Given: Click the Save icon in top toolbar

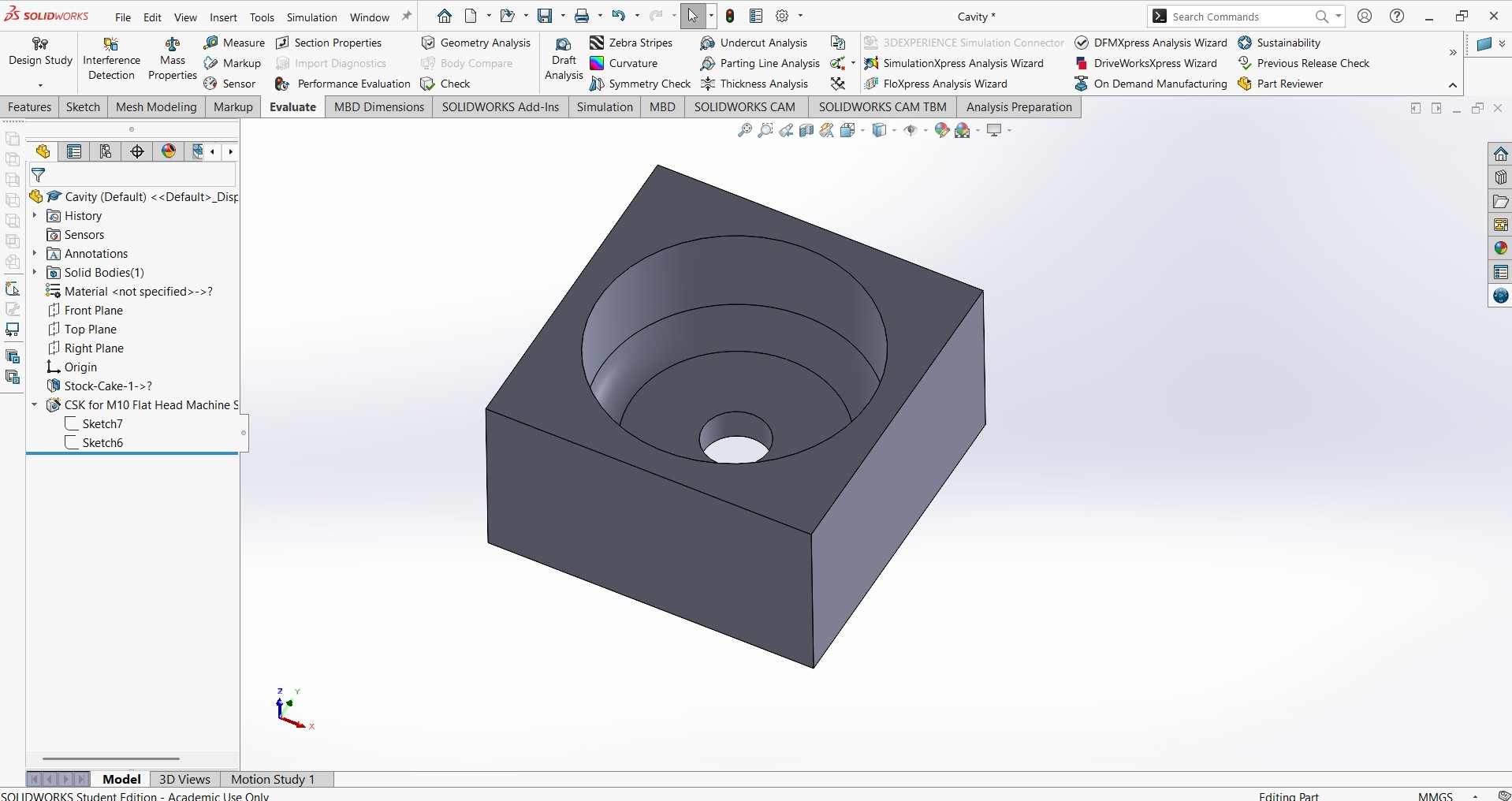Looking at the screenshot, I should point(545,16).
